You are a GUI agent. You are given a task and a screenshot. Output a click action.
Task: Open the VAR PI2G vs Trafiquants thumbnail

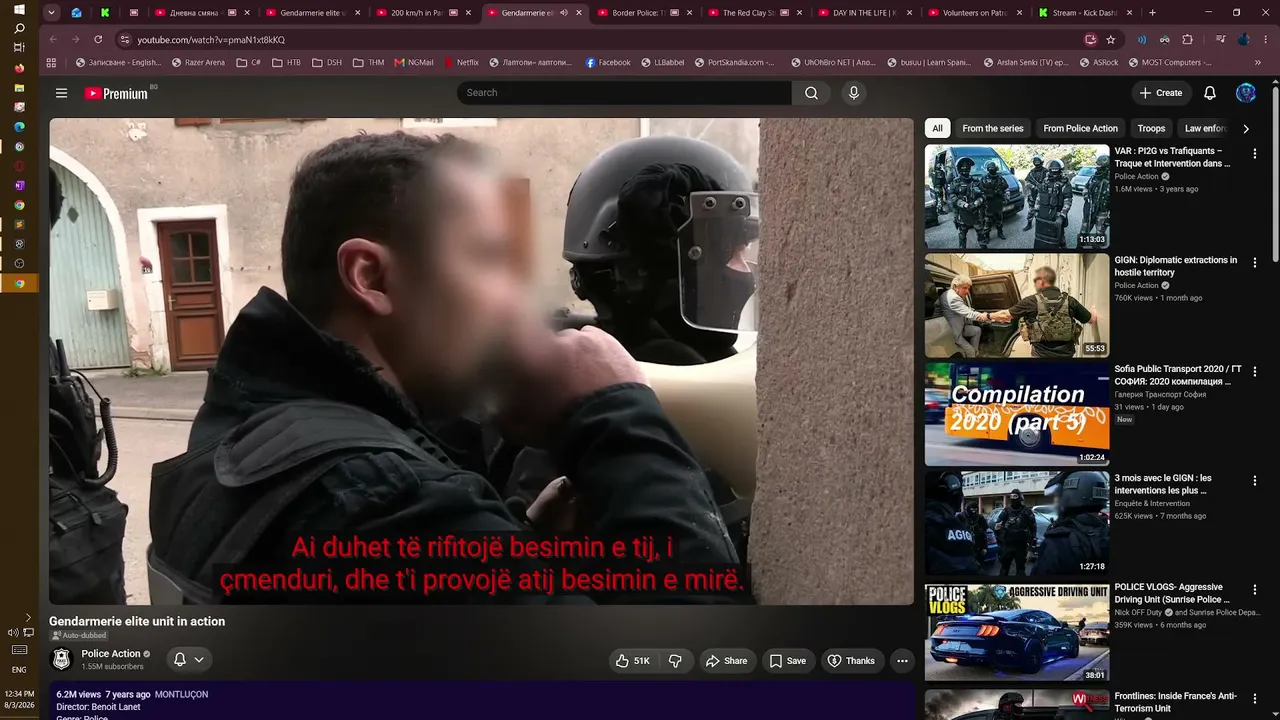tap(1017, 197)
